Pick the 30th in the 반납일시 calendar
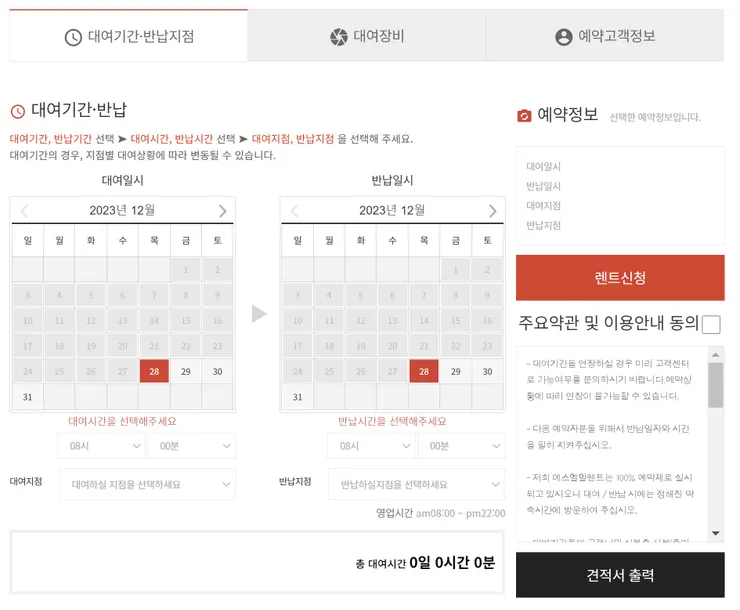The image size is (740, 610). (x=487, y=371)
